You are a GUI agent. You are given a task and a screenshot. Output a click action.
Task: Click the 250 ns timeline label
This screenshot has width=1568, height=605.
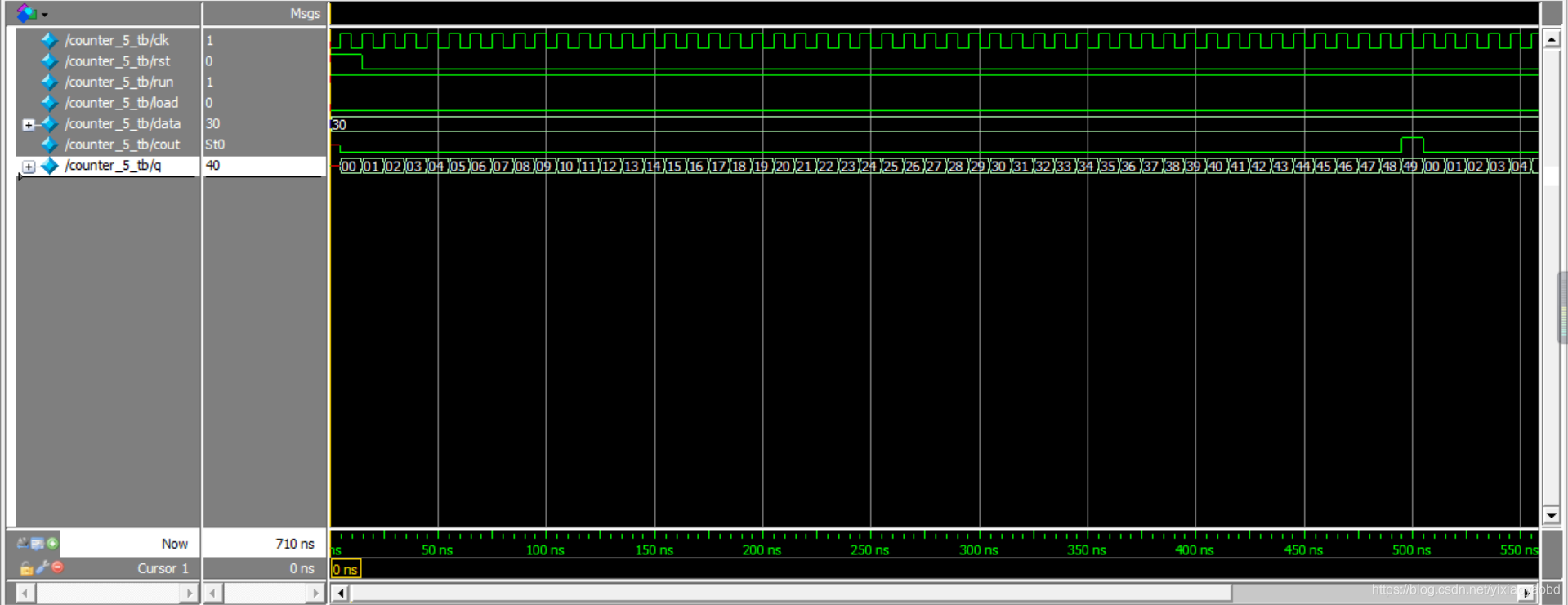tap(869, 550)
